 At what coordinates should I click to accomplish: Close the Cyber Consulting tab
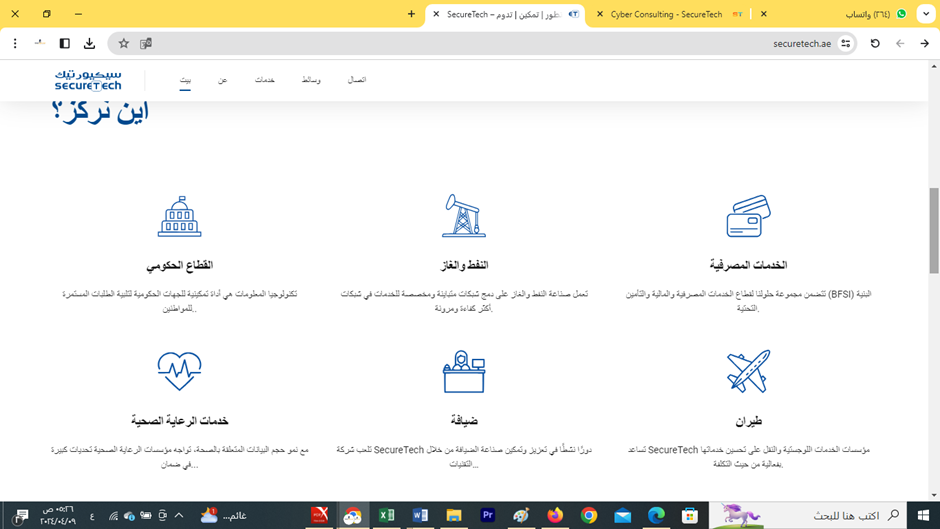click(599, 14)
